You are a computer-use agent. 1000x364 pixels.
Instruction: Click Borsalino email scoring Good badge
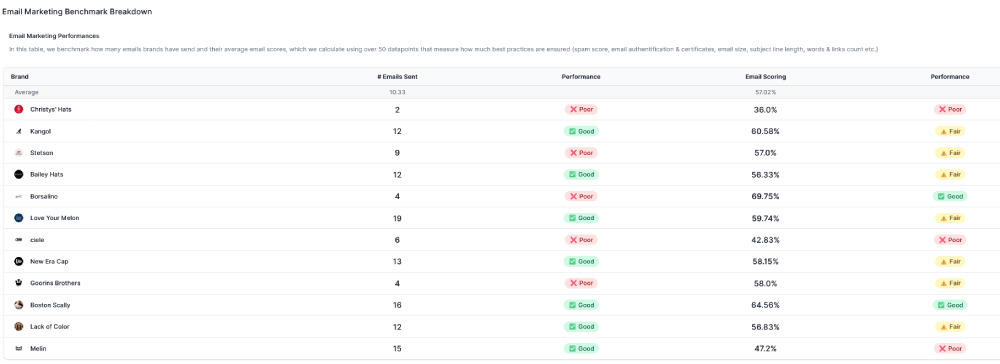950,196
